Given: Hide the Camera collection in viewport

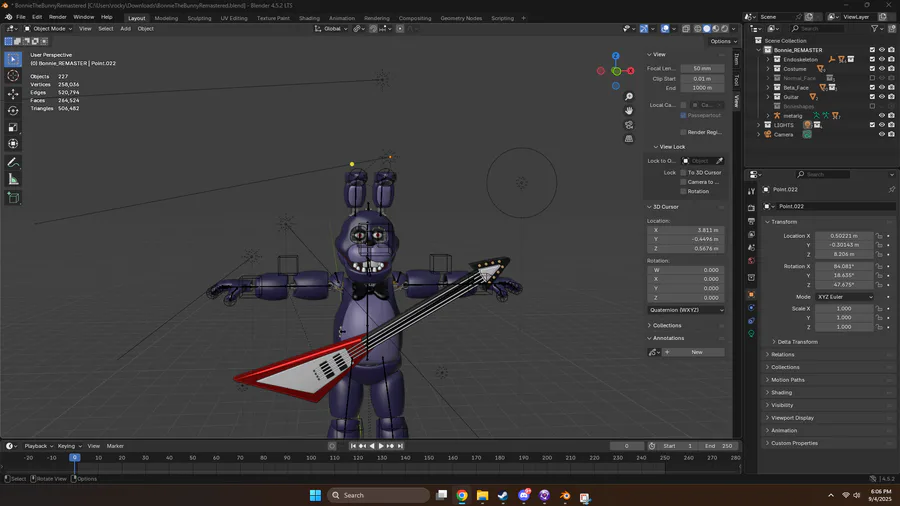Looking at the screenshot, I should 882,135.
